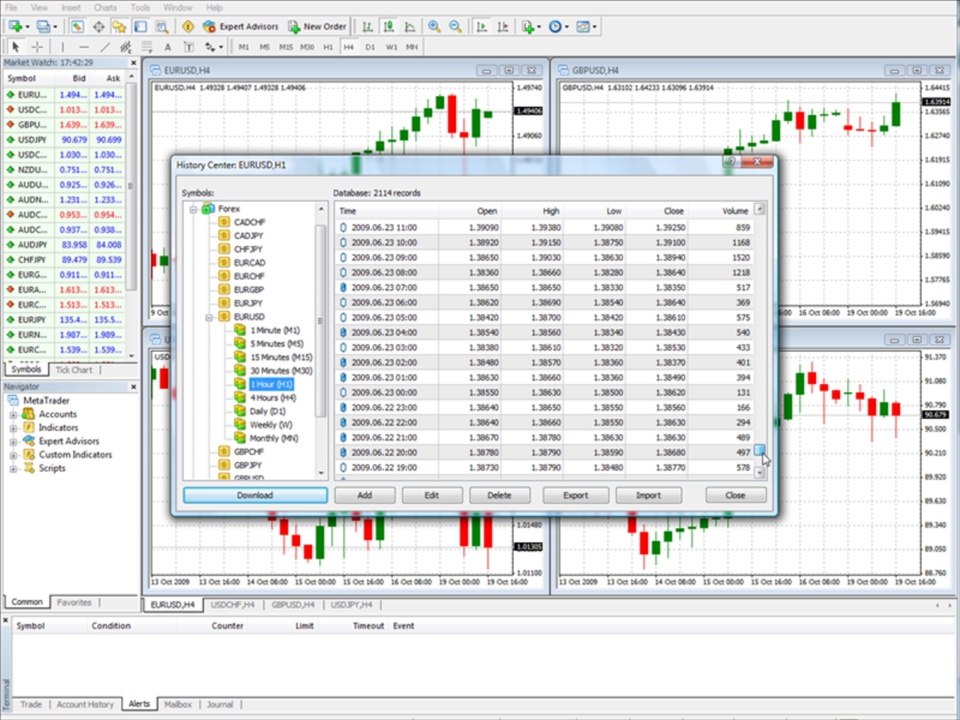Zoom out on the chart

point(456,26)
